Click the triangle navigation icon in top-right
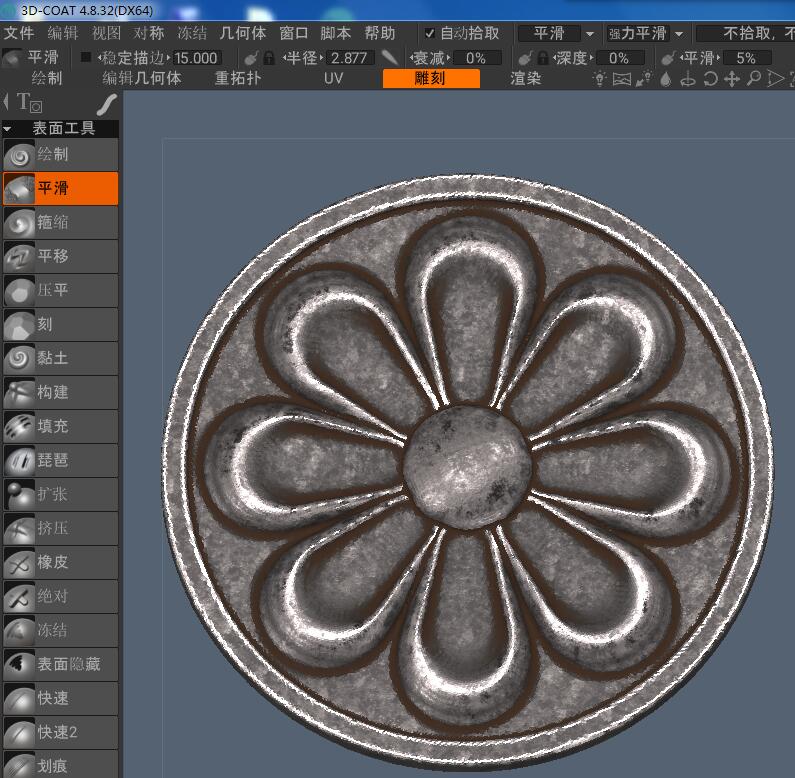Viewport: 795px width, 778px height. (775, 79)
